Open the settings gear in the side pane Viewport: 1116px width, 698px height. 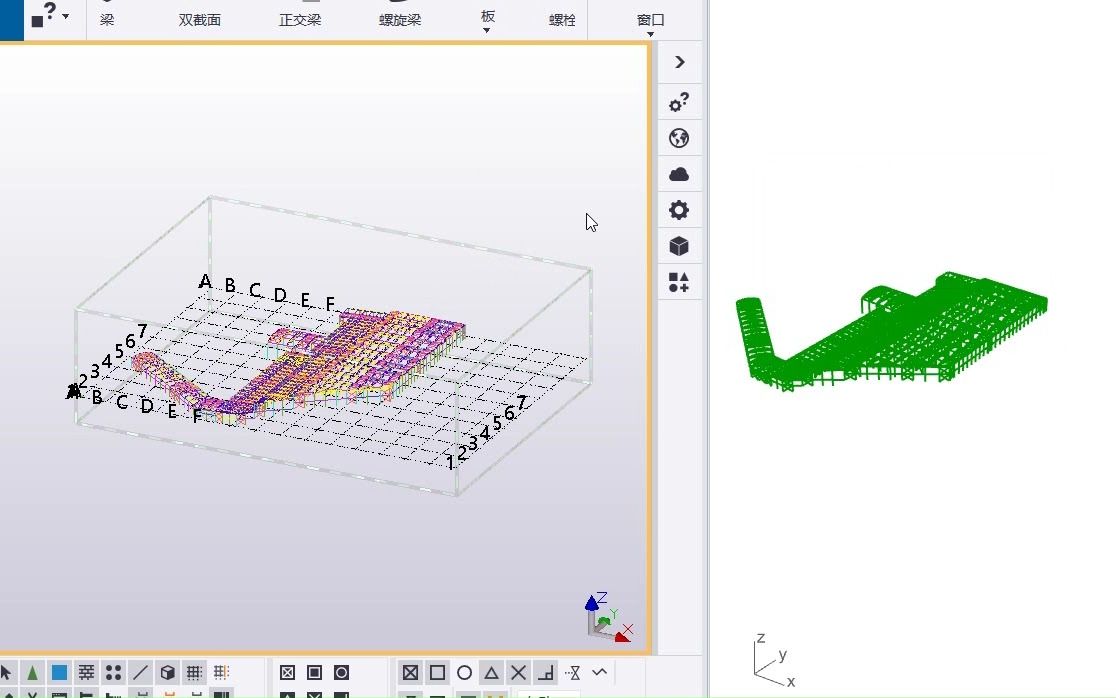click(x=680, y=210)
